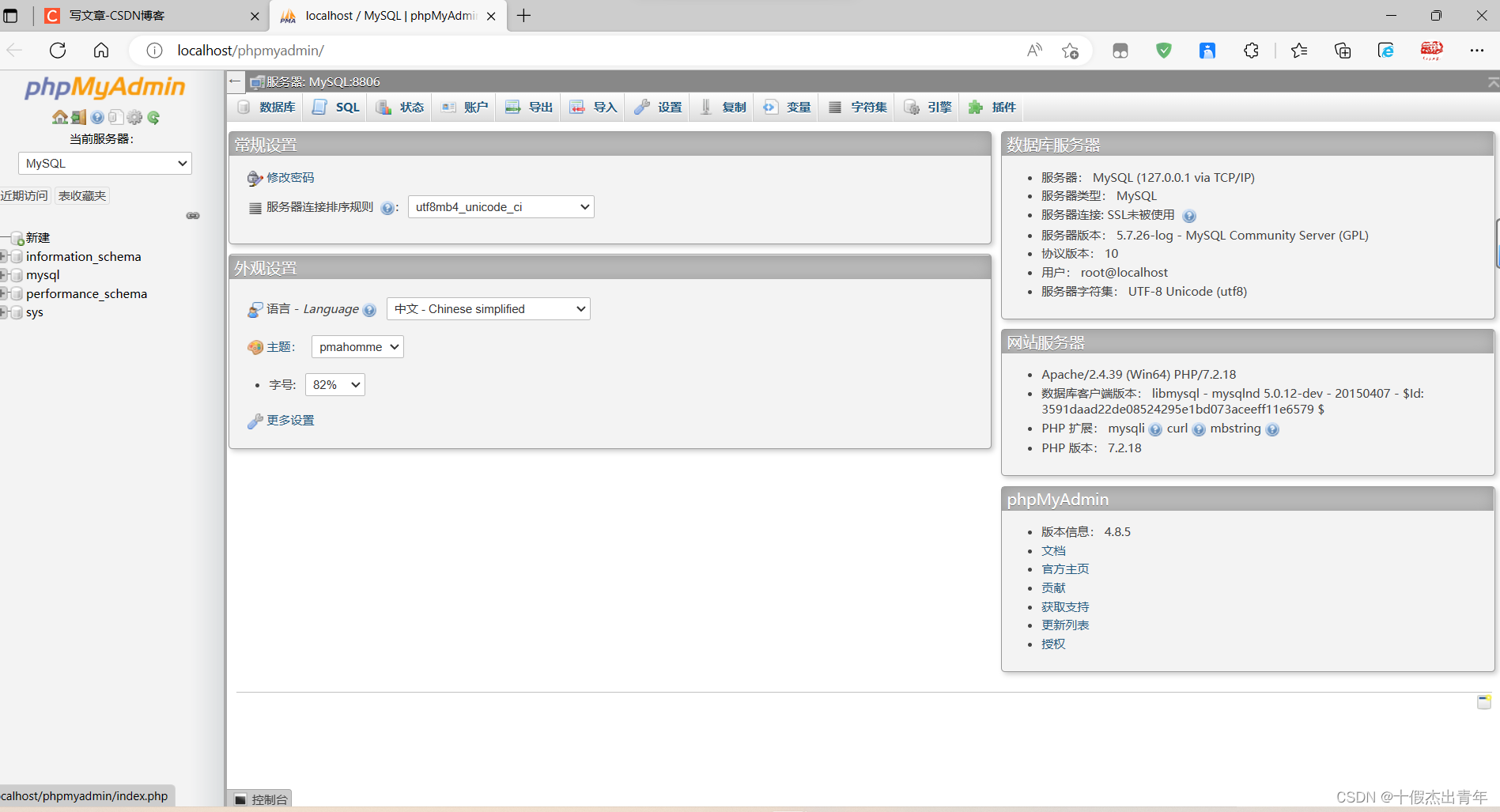This screenshot has width=1500, height=812.
Task: Open the 插件 (Plugins) tab
Action: pos(992,108)
